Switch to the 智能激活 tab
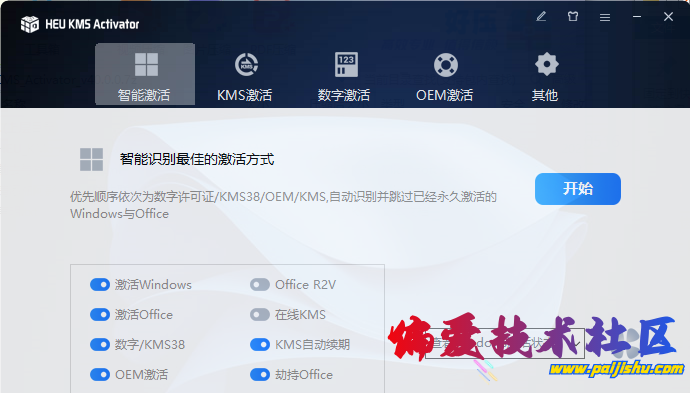 click(145, 74)
